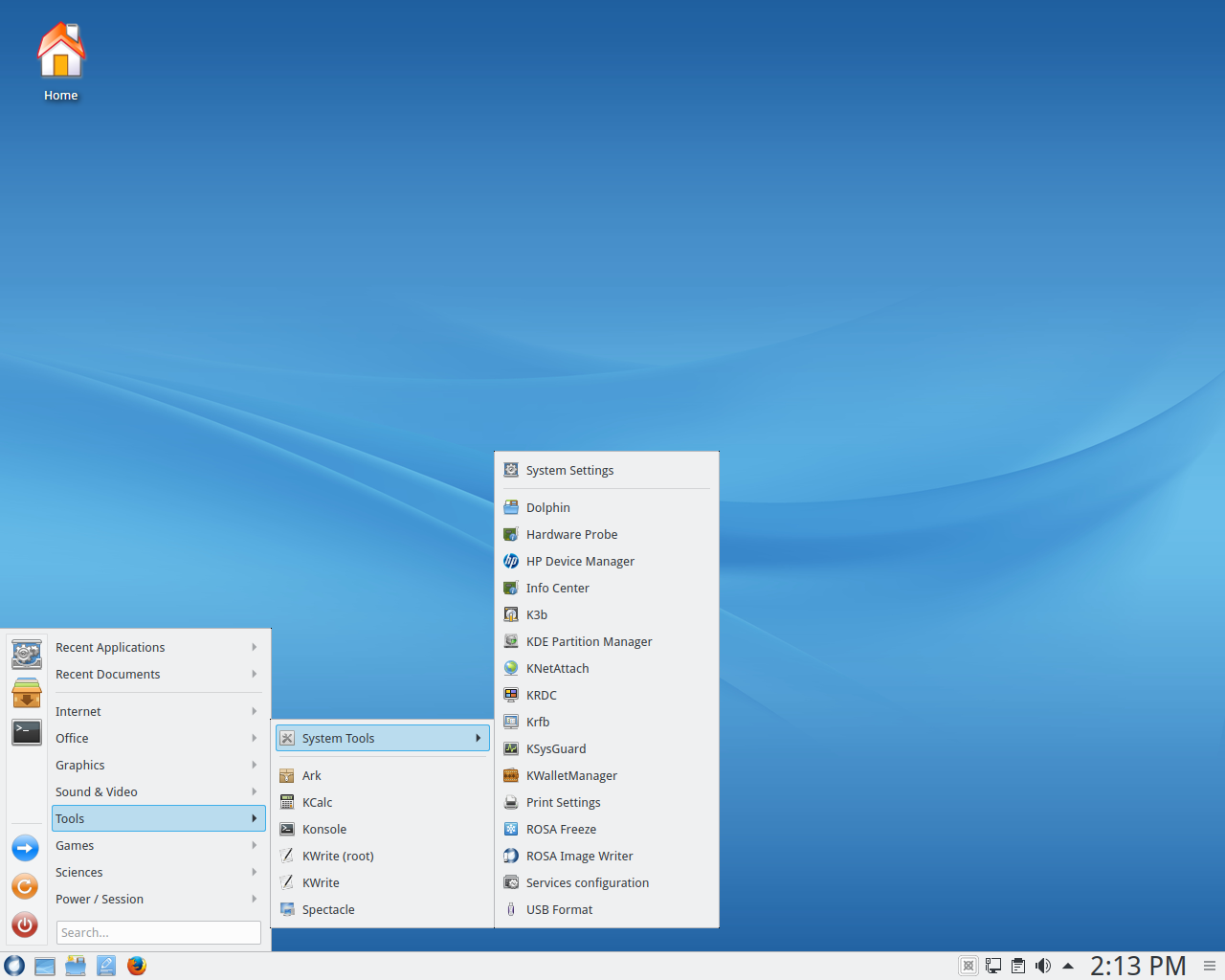The height and width of the screenshot is (980, 1225).
Task: Open the gear control center icon in launcher sidebar
Action: 27,655
